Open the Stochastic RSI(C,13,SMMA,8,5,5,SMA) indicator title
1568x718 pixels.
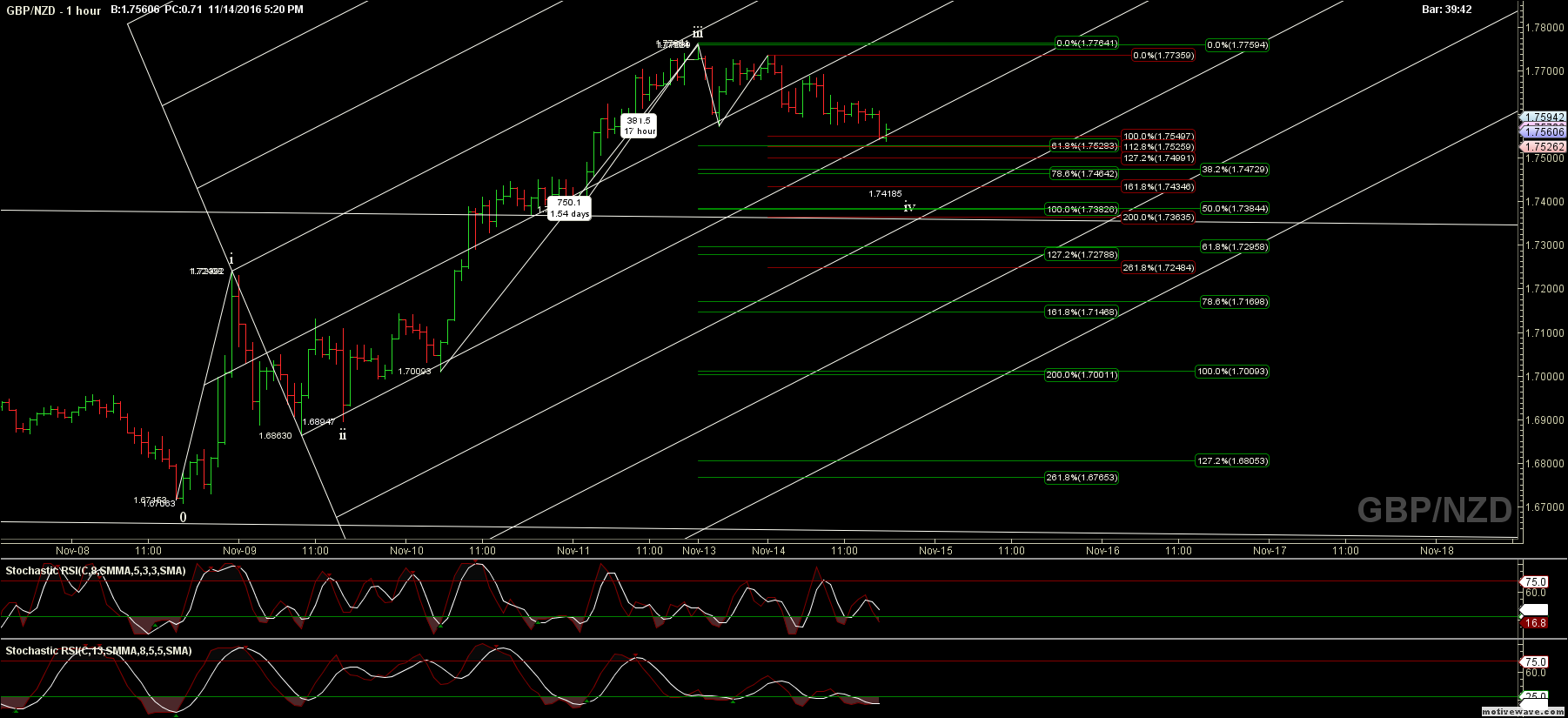pyautogui.click(x=98, y=651)
